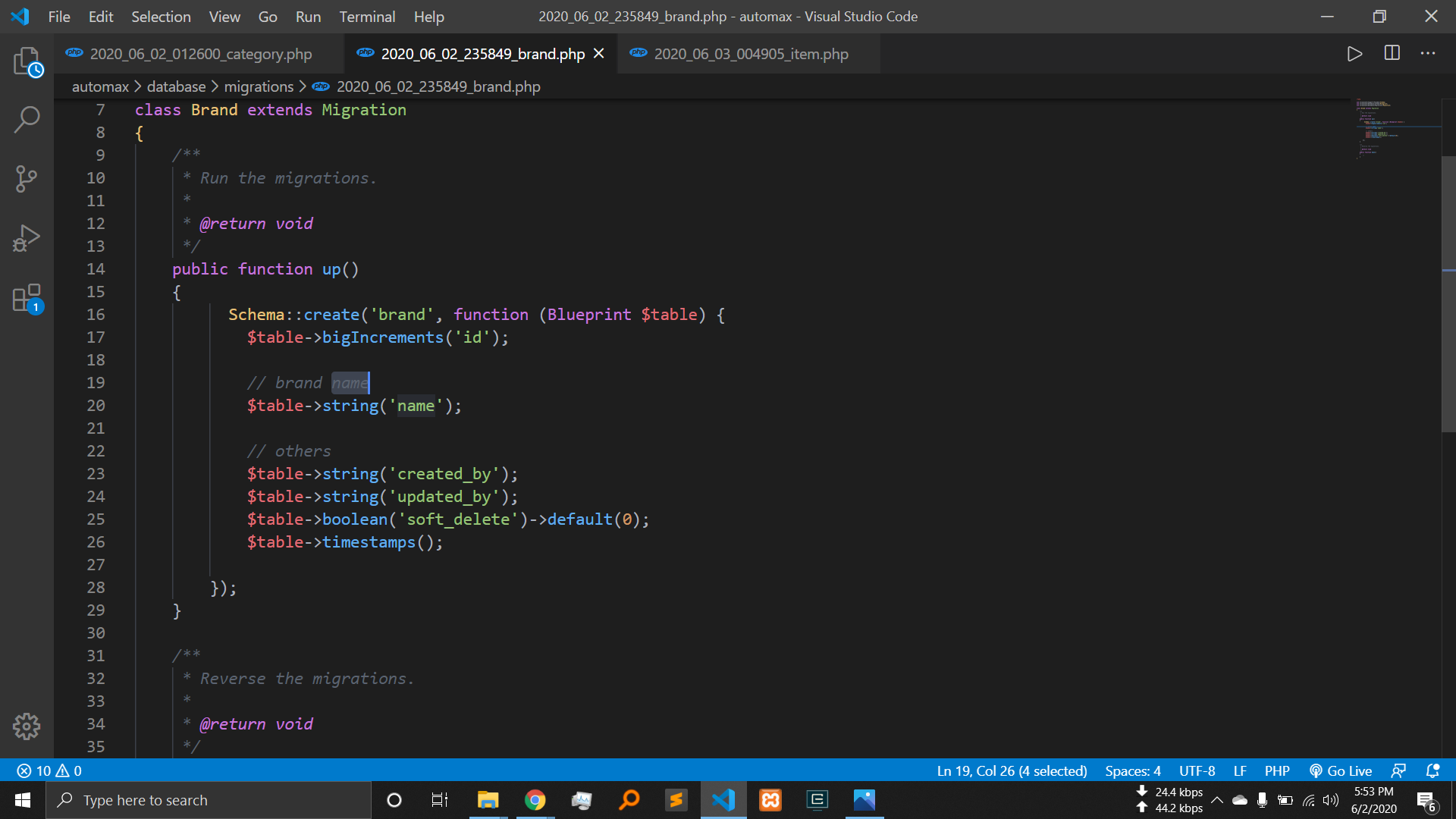The width and height of the screenshot is (1456, 819).
Task: Open the Extensions view
Action: [x=27, y=298]
